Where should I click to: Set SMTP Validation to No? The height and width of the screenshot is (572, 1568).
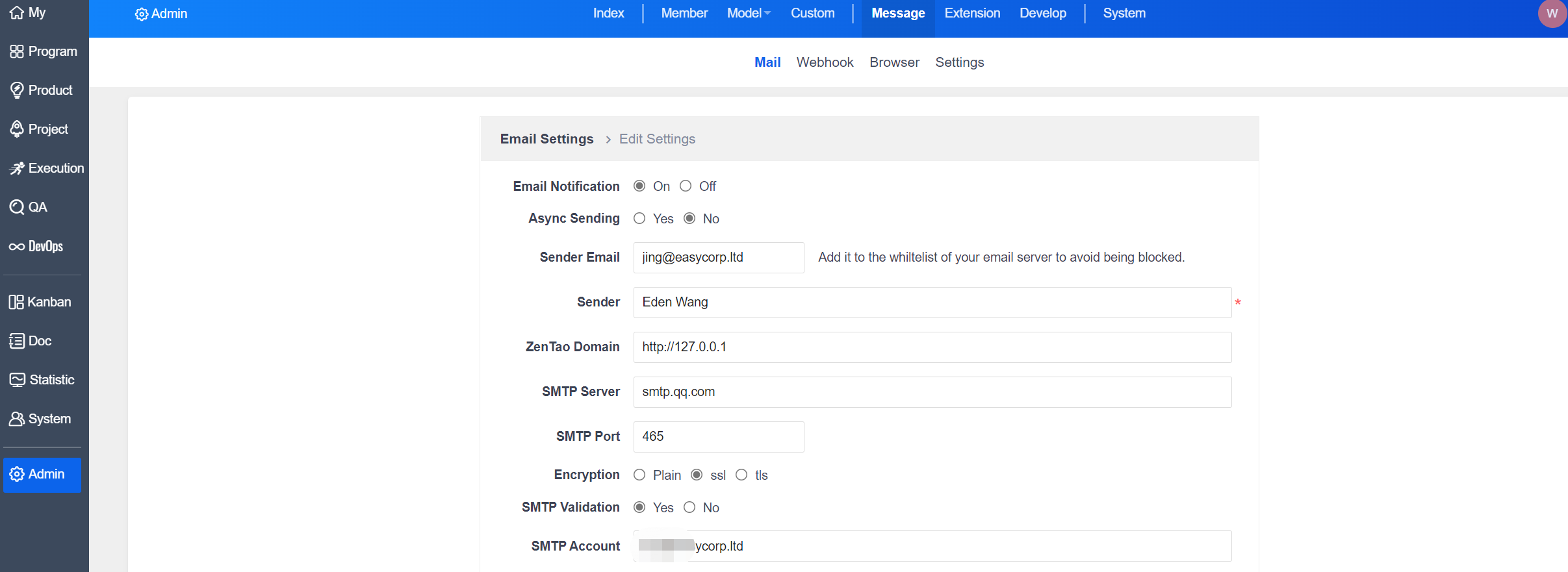coord(689,508)
